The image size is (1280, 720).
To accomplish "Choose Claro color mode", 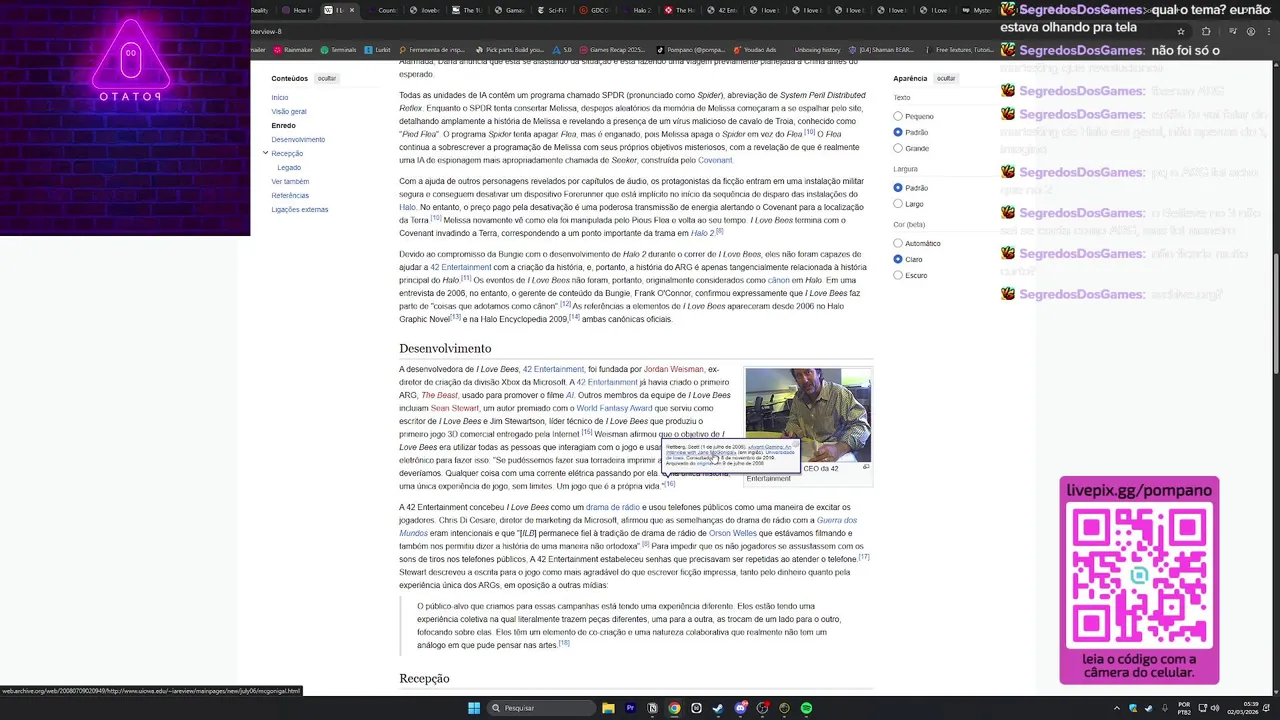I will [x=898, y=259].
